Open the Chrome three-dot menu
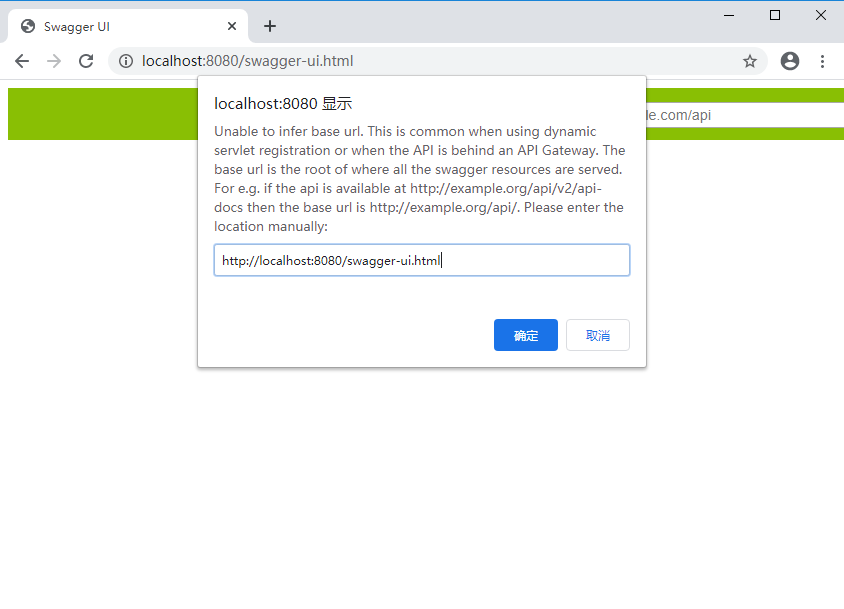Screen dimensions: 844x609 click(822, 61)
